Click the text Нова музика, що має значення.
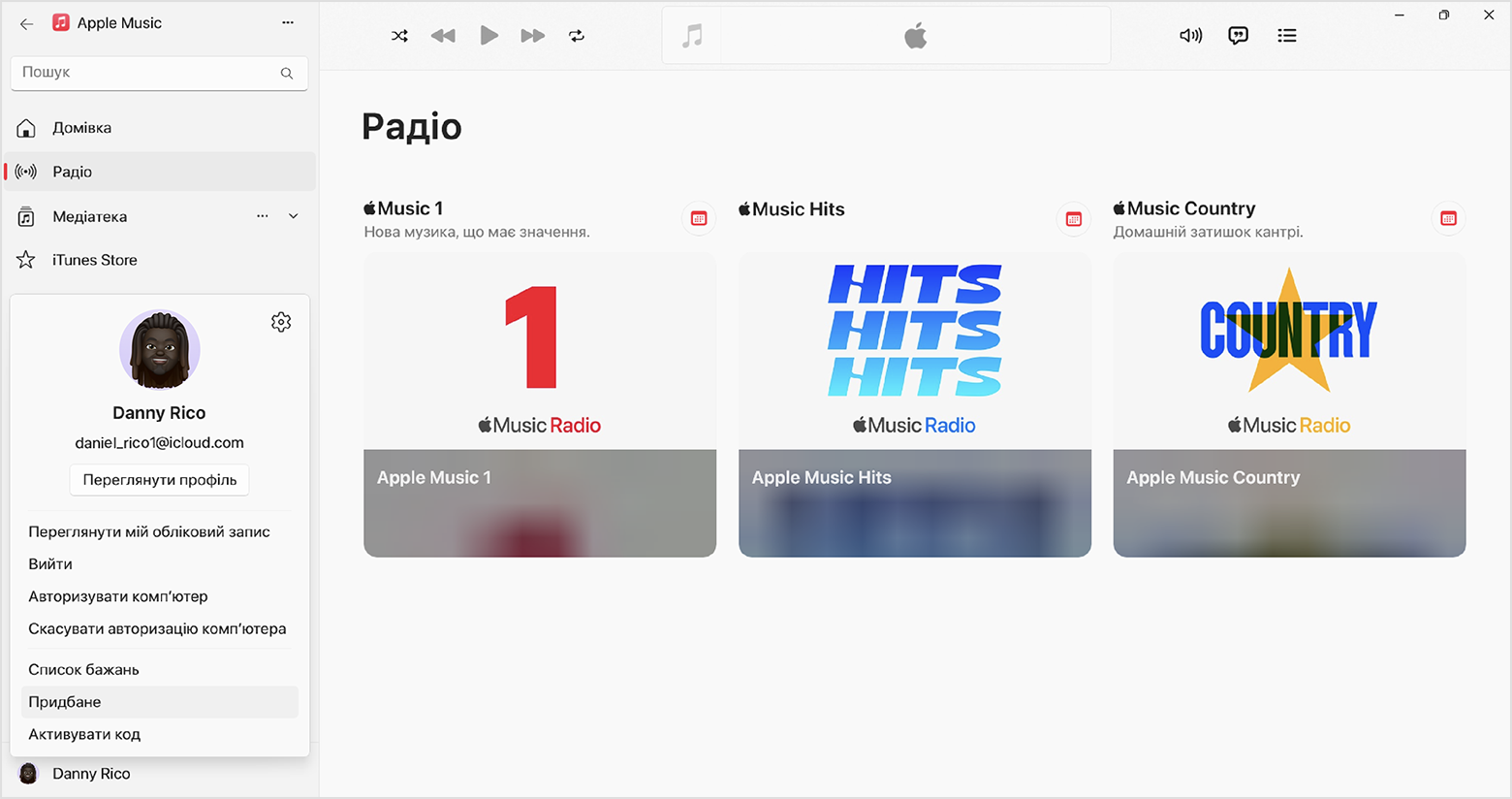This screenshot has height=799, width=1512. (477, 233)
